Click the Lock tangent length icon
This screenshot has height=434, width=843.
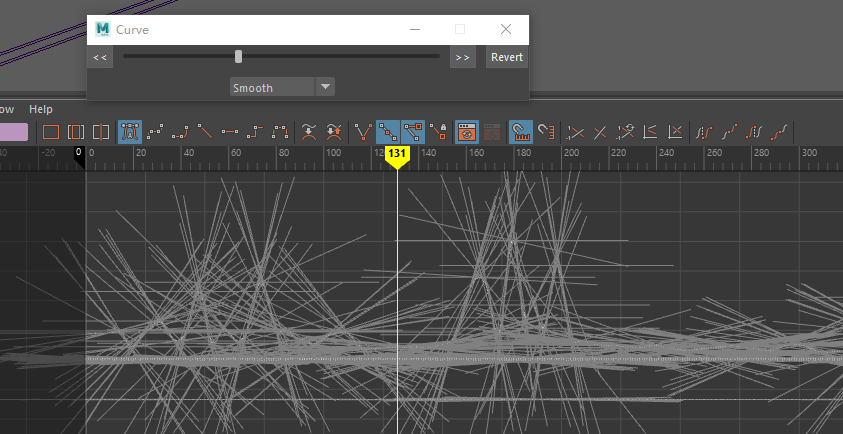(438, 131)
